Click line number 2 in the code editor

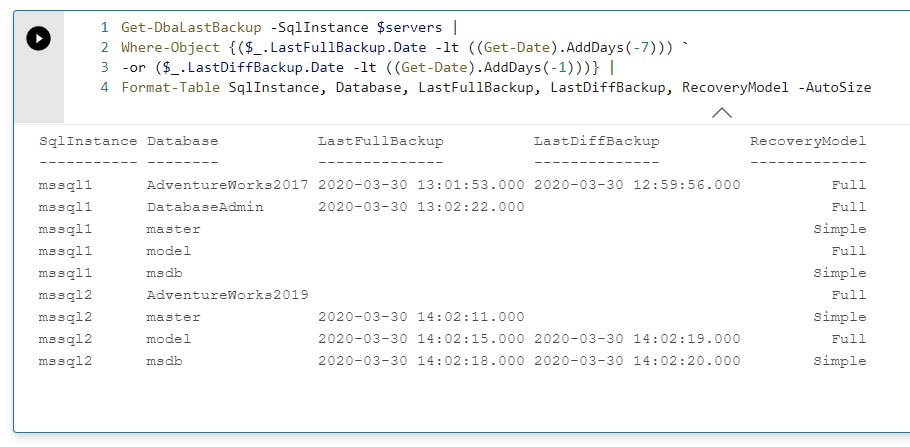(104, 47)
